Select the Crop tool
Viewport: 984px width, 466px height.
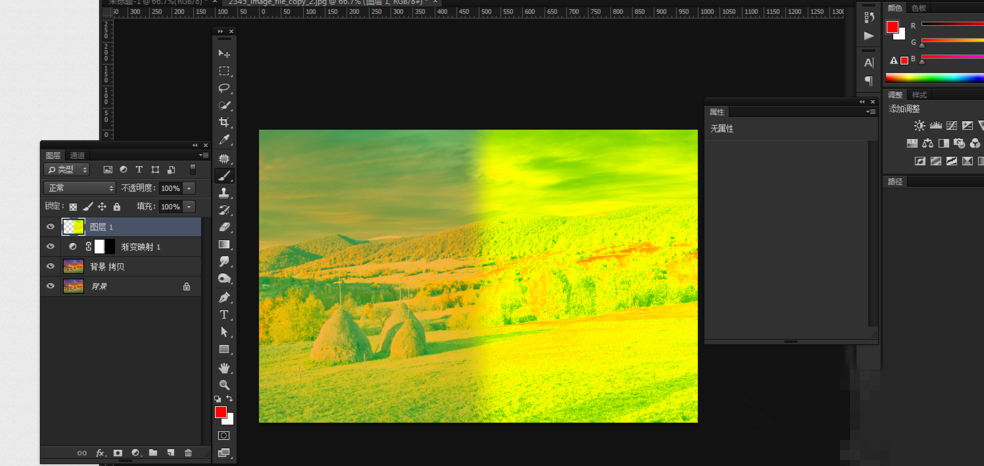tap(224, 122)
